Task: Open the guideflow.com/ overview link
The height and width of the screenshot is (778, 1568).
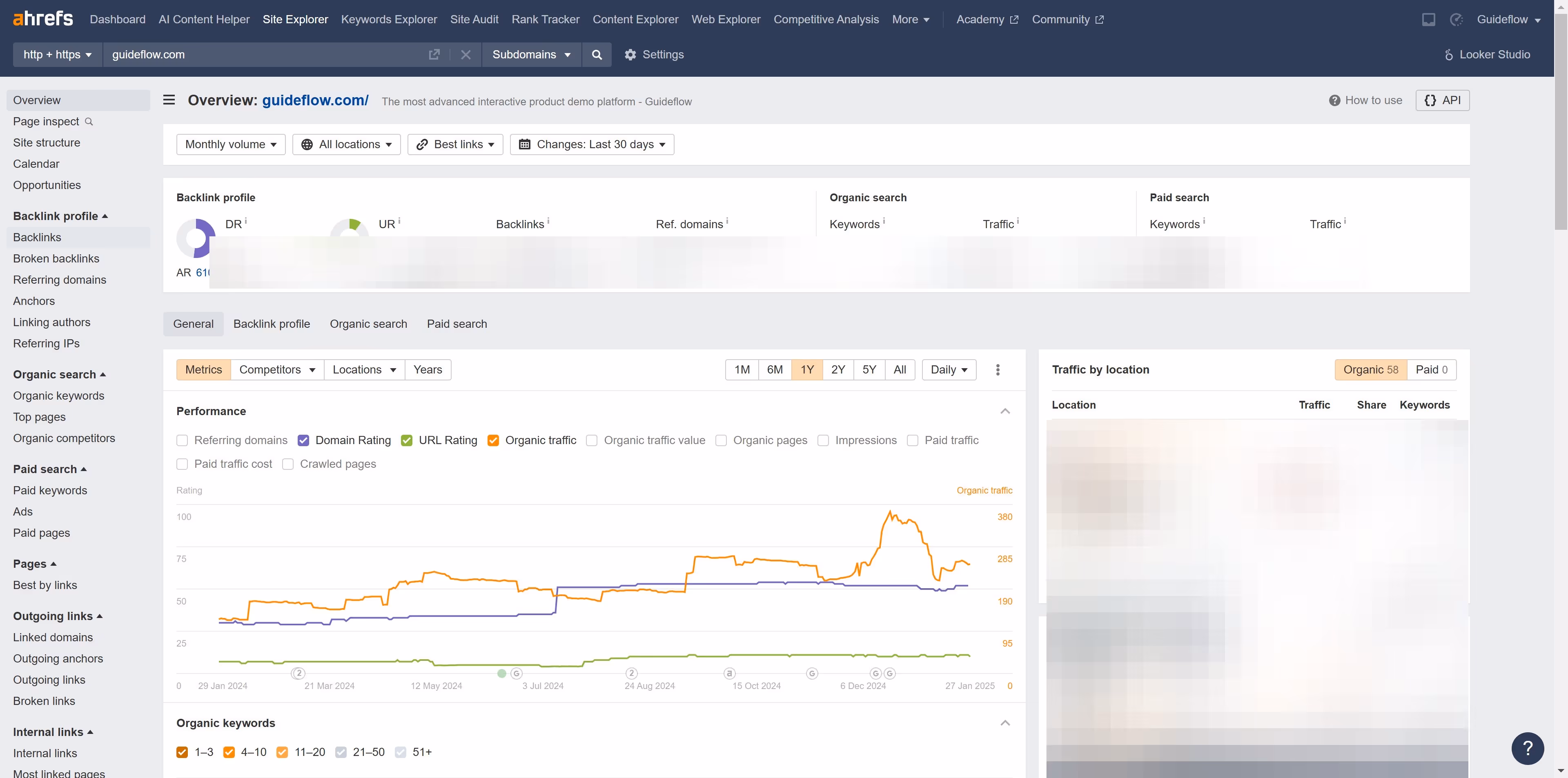Action: [315, 100]
